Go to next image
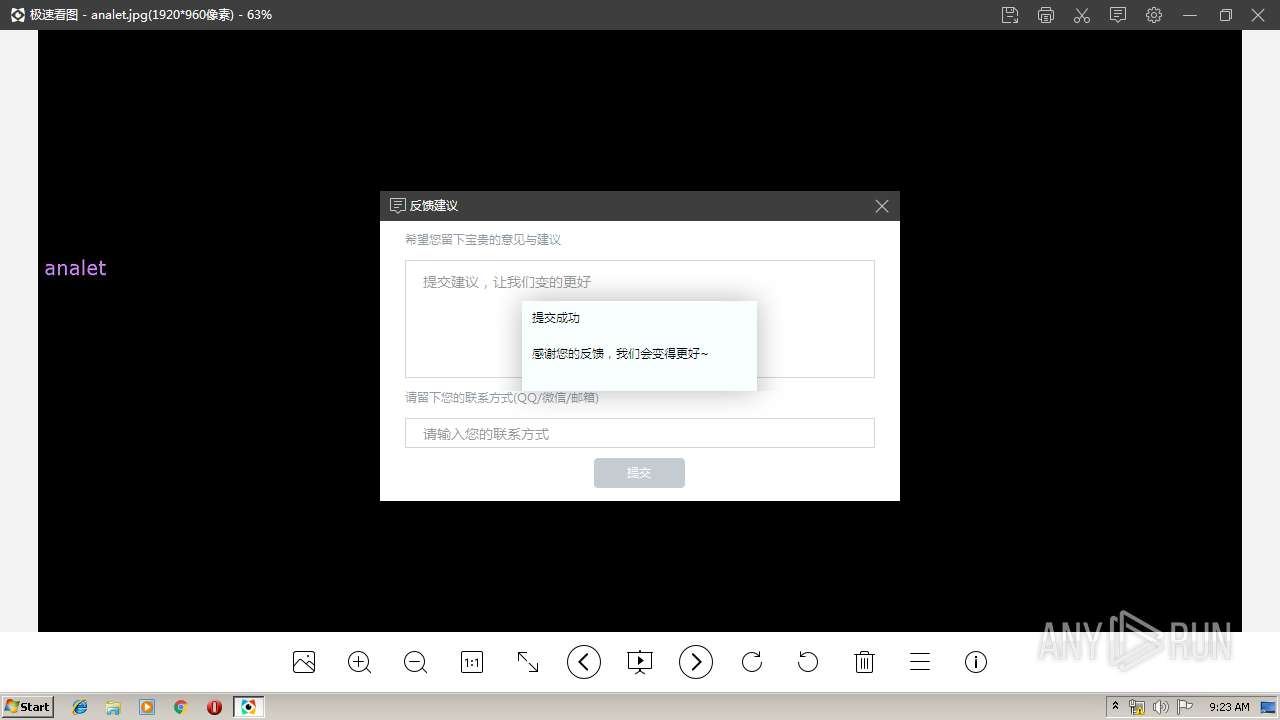1280x720 pixels. 696,662
